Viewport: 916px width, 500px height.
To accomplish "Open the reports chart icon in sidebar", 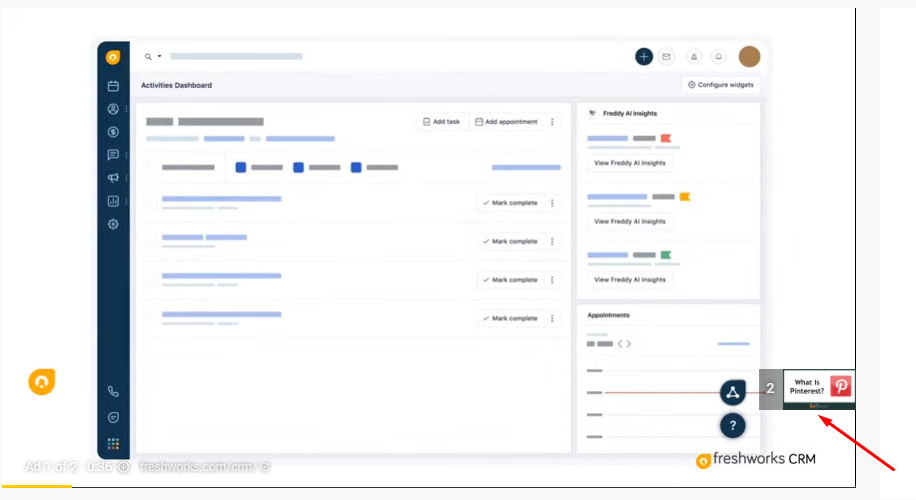I will click(113, 201).
